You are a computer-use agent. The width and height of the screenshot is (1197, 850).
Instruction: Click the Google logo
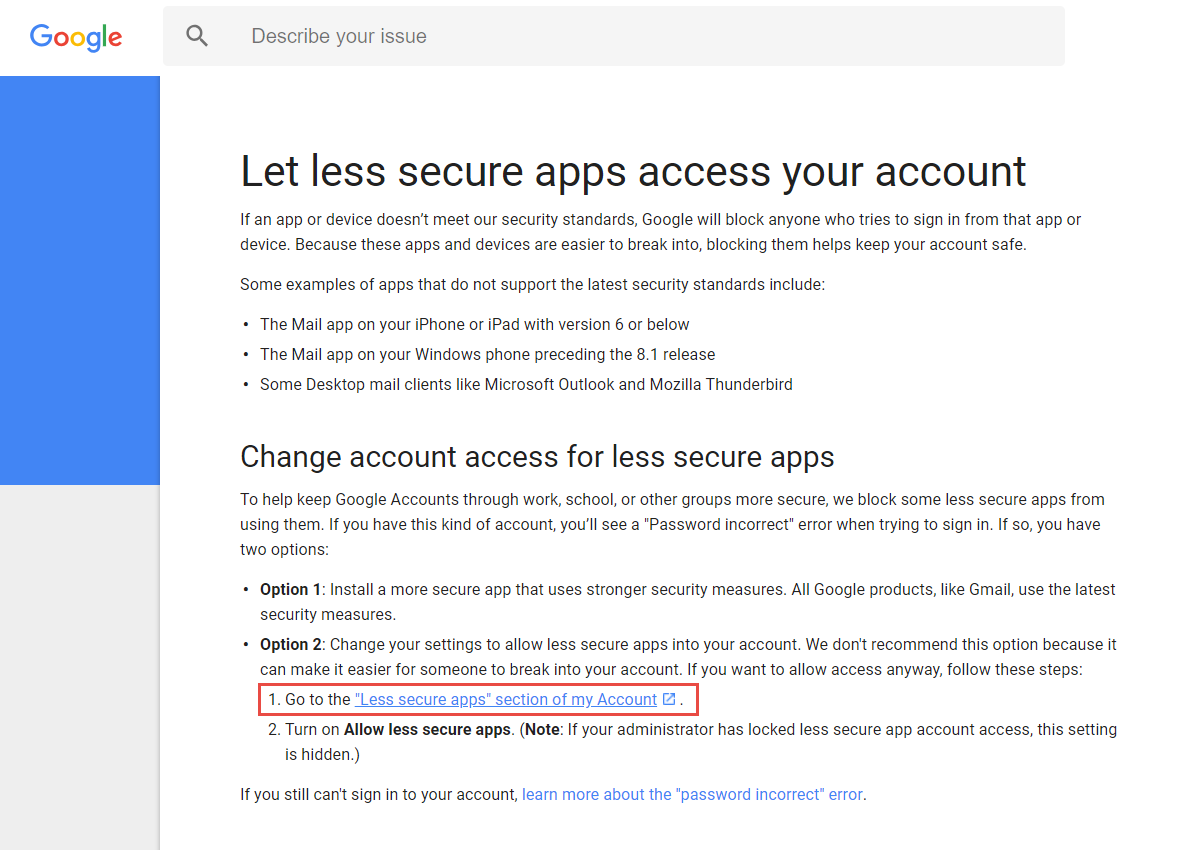click(x=76, y=37)
